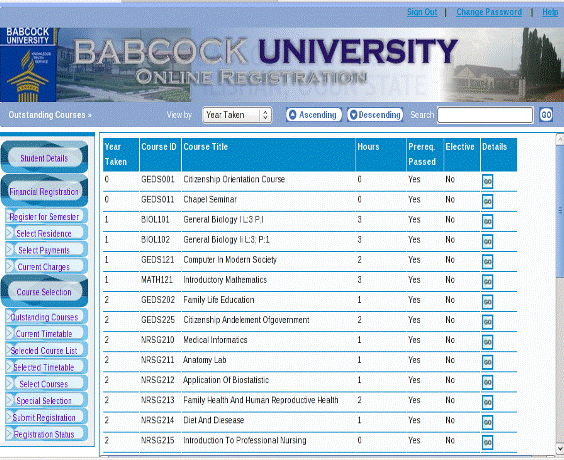Image resolution: width=564 pixels, height=460 pixels.
Task: Click the Year Taken column header
Action: click(x=121, y=154)
